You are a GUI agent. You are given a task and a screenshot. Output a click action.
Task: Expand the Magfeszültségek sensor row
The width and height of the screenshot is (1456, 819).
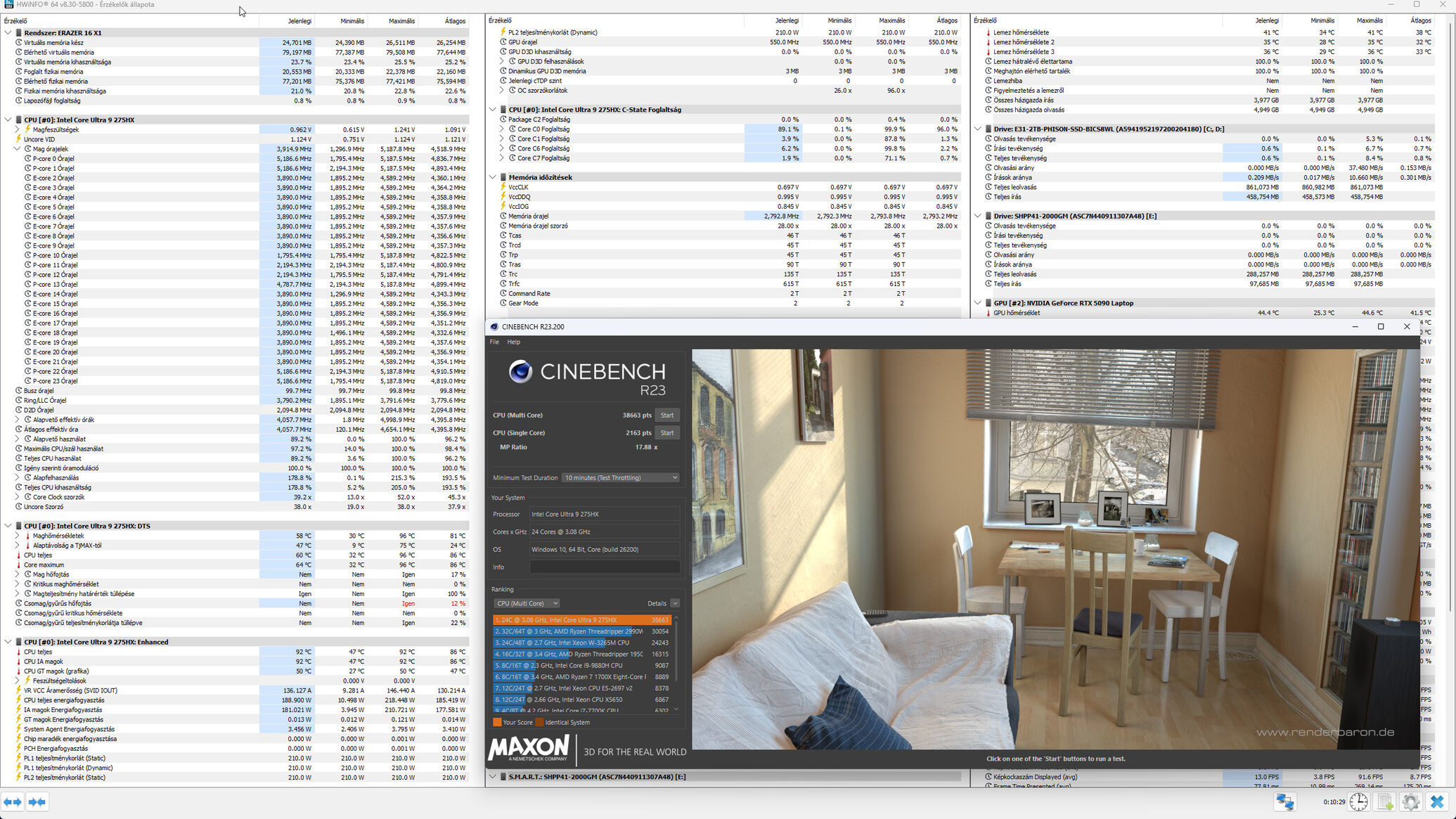pyautogui.click(x=18, y=129)
